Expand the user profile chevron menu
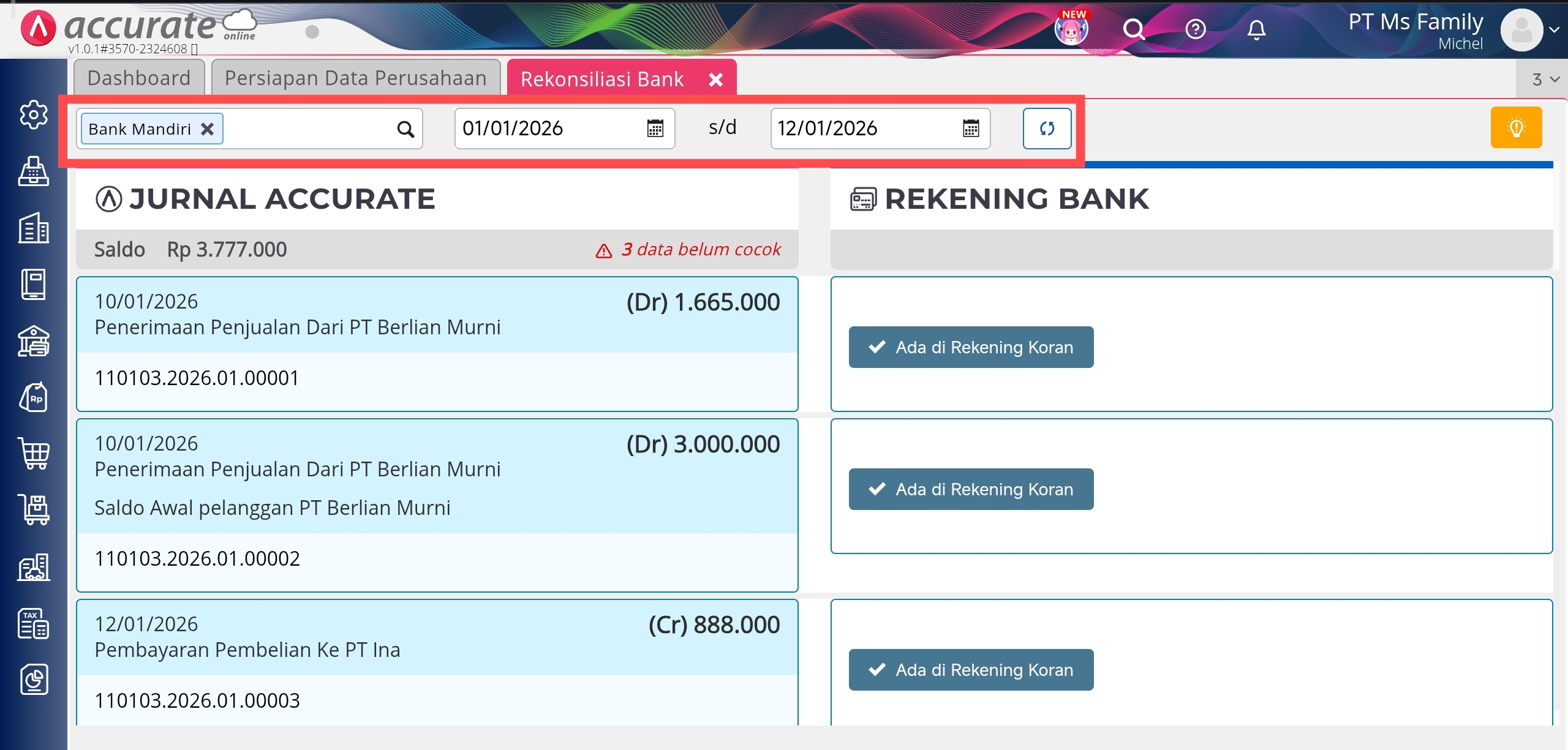1568x750 pixels. [x=1554, y=29]
